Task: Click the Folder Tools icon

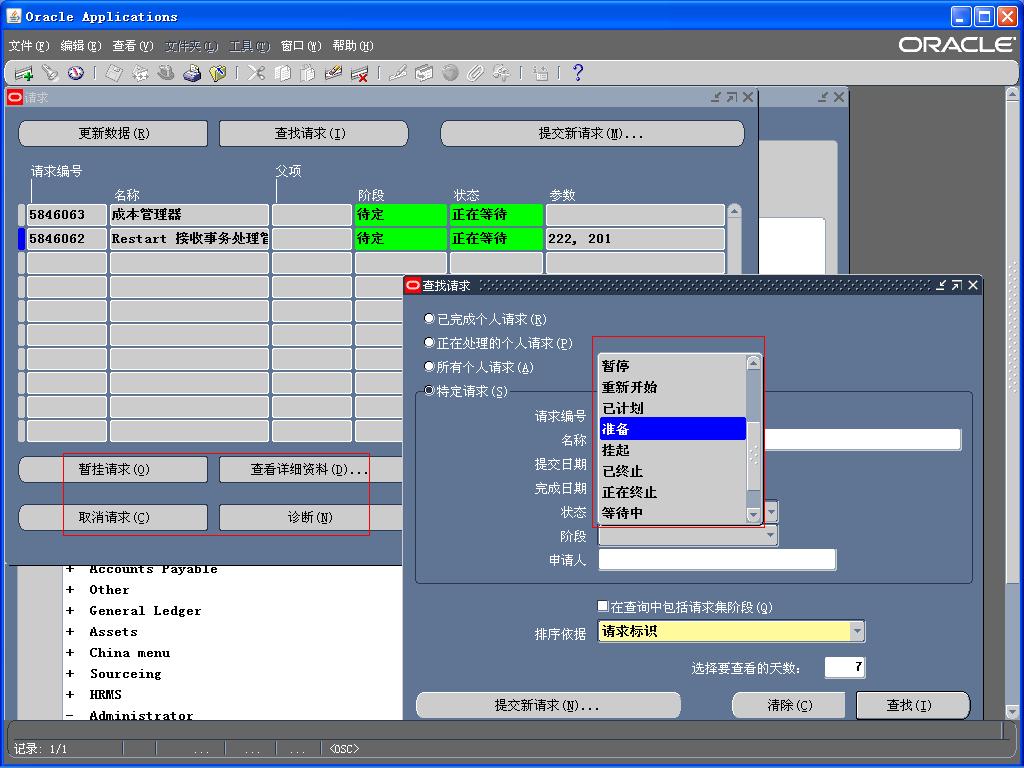Action: [501, 73]
